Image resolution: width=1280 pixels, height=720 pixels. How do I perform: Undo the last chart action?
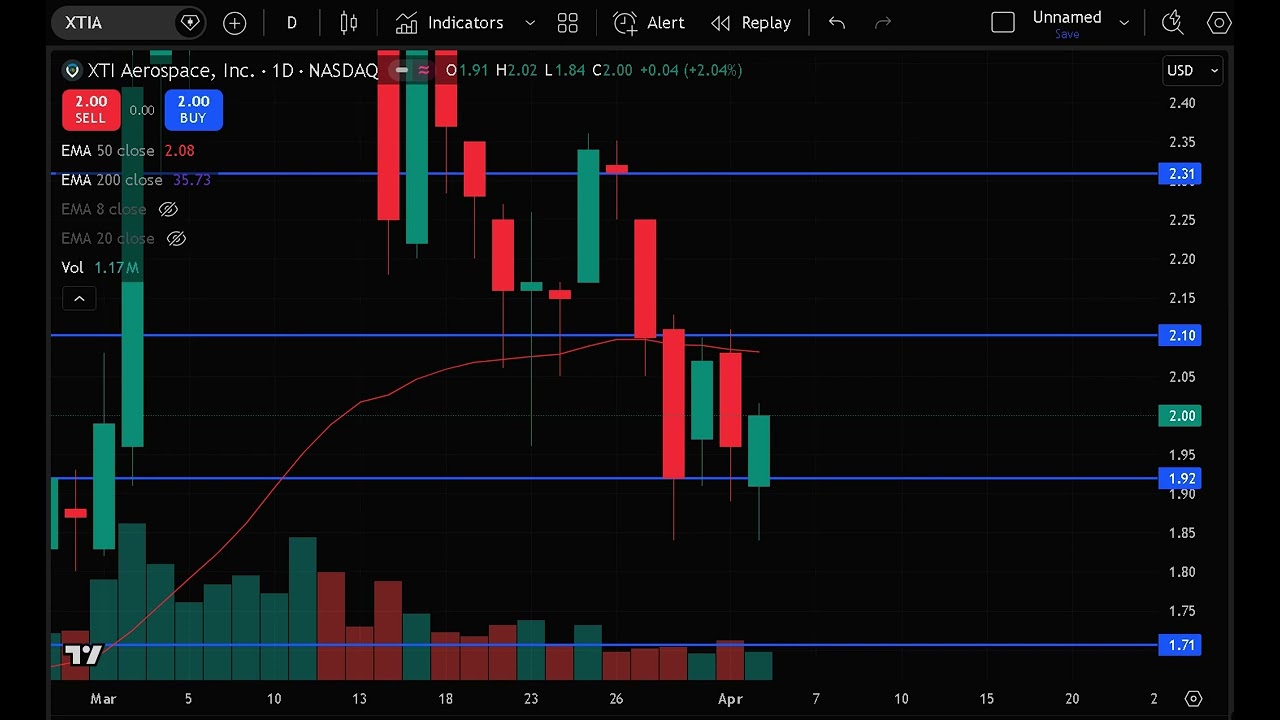tap(837, 23)
